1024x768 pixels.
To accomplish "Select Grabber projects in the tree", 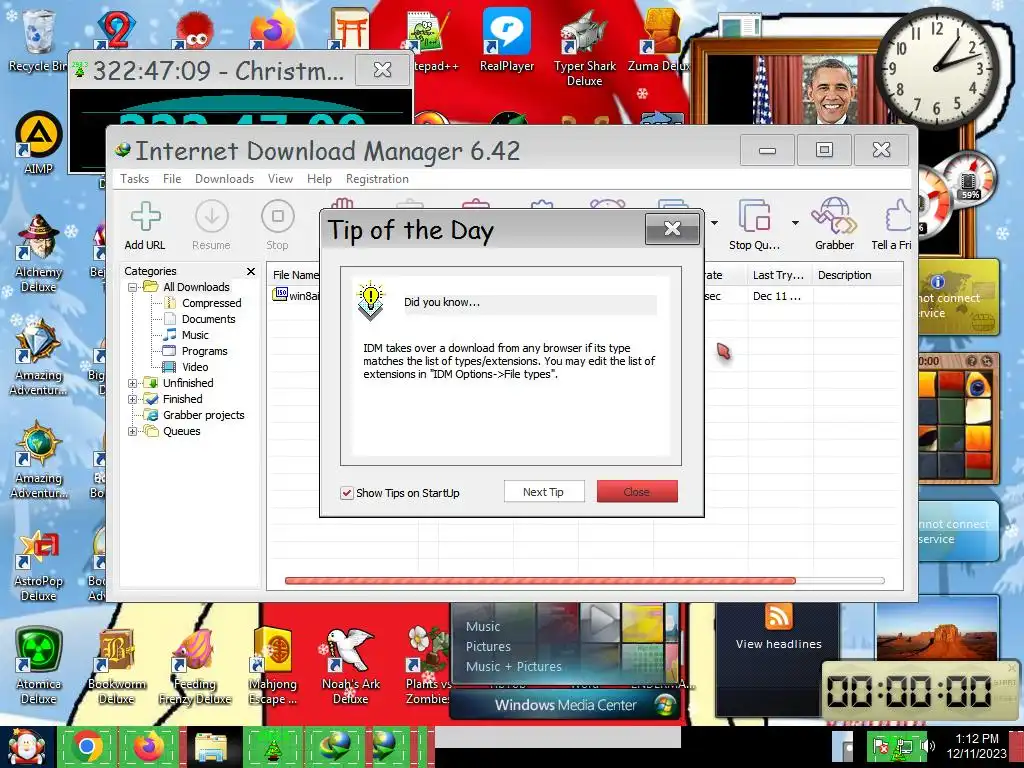I will 204,415.
